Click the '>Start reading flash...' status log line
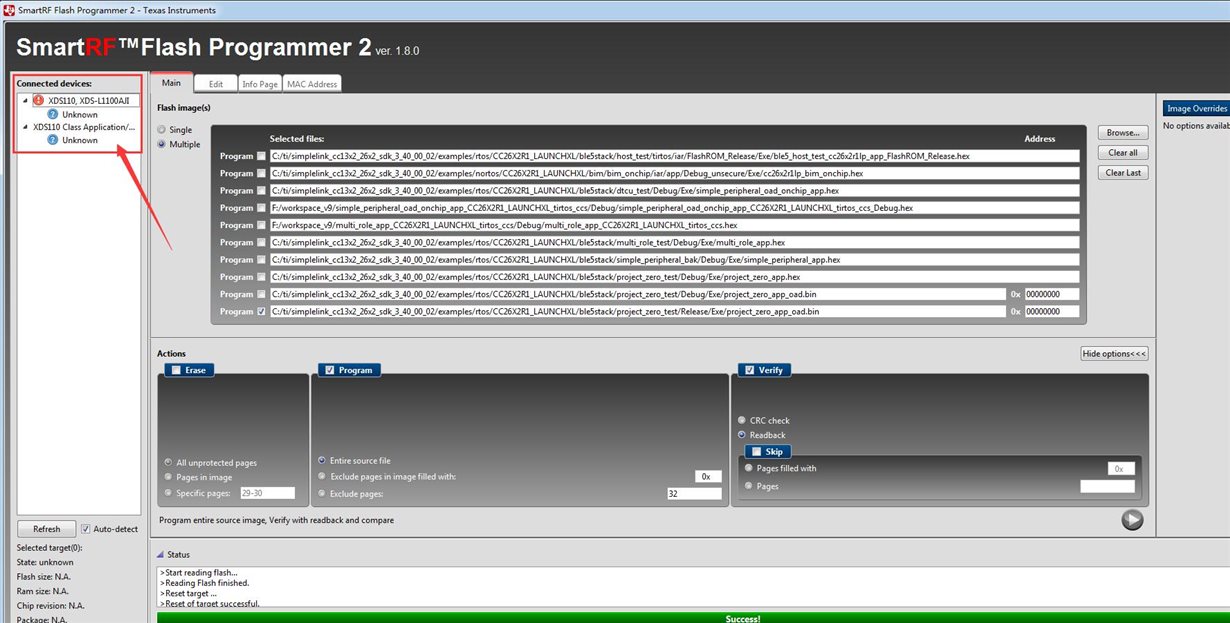The image size is (1230, 623). (x=200, y=572)
